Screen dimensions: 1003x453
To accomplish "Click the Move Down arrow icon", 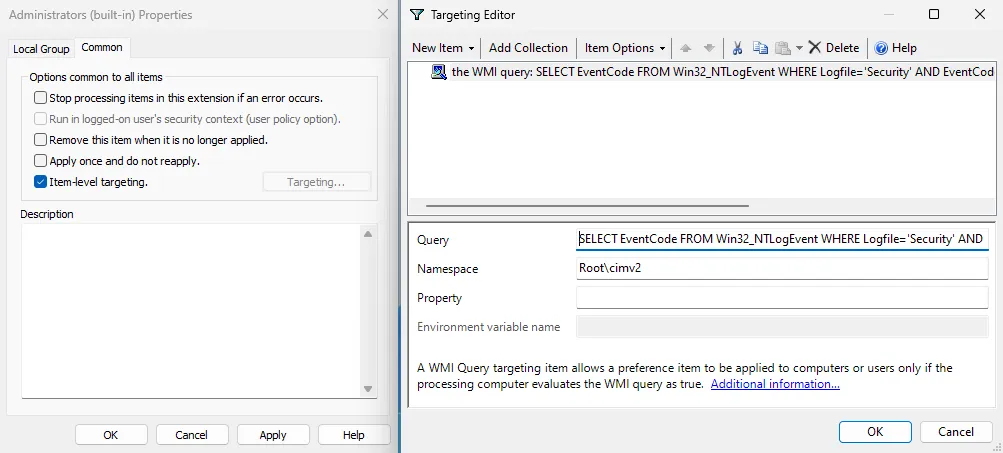I will click(x=709, y=48).
